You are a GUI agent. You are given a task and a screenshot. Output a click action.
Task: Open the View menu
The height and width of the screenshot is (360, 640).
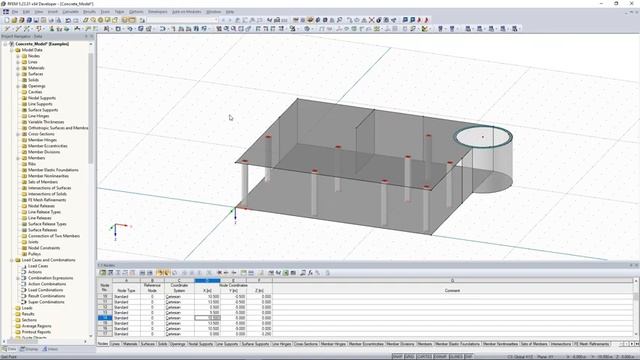(39, 12)
